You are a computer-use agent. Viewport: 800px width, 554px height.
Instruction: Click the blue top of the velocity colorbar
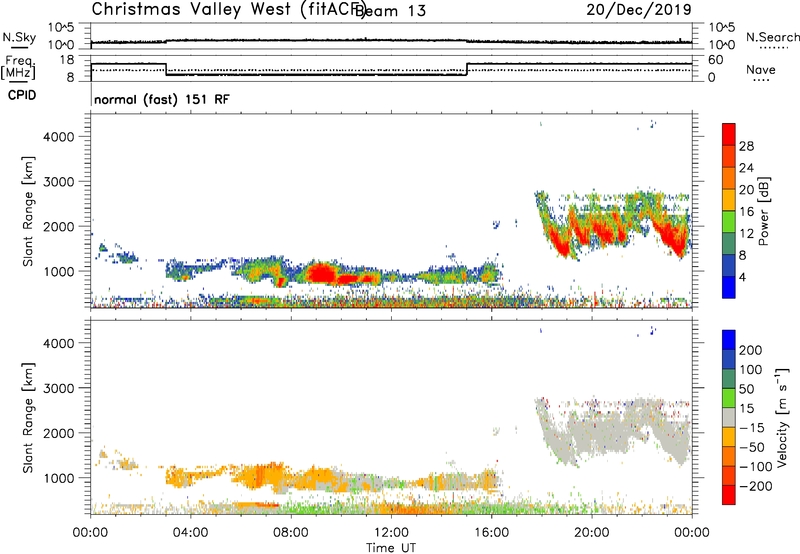click(729, 340)
